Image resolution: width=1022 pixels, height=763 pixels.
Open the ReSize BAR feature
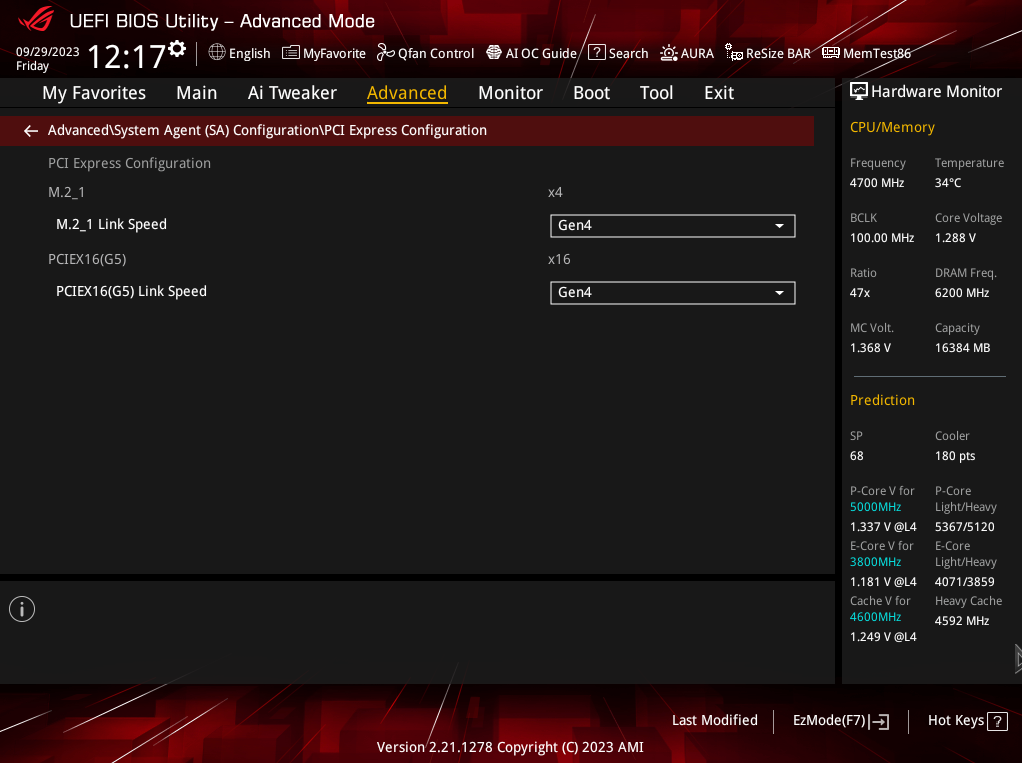(768, 53)
